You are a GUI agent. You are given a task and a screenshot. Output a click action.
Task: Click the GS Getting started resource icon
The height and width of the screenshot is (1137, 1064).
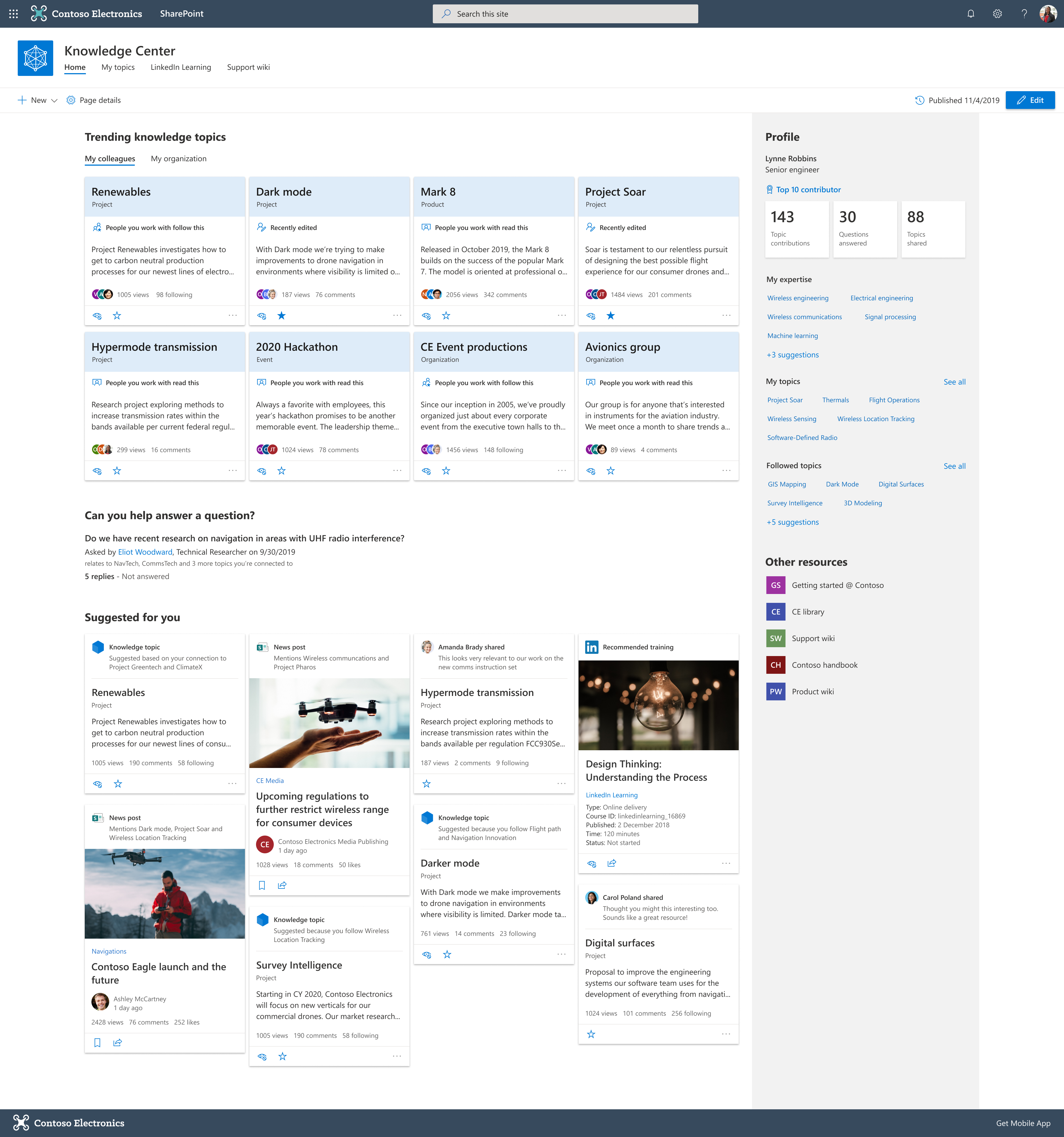[x=775, y=585]
